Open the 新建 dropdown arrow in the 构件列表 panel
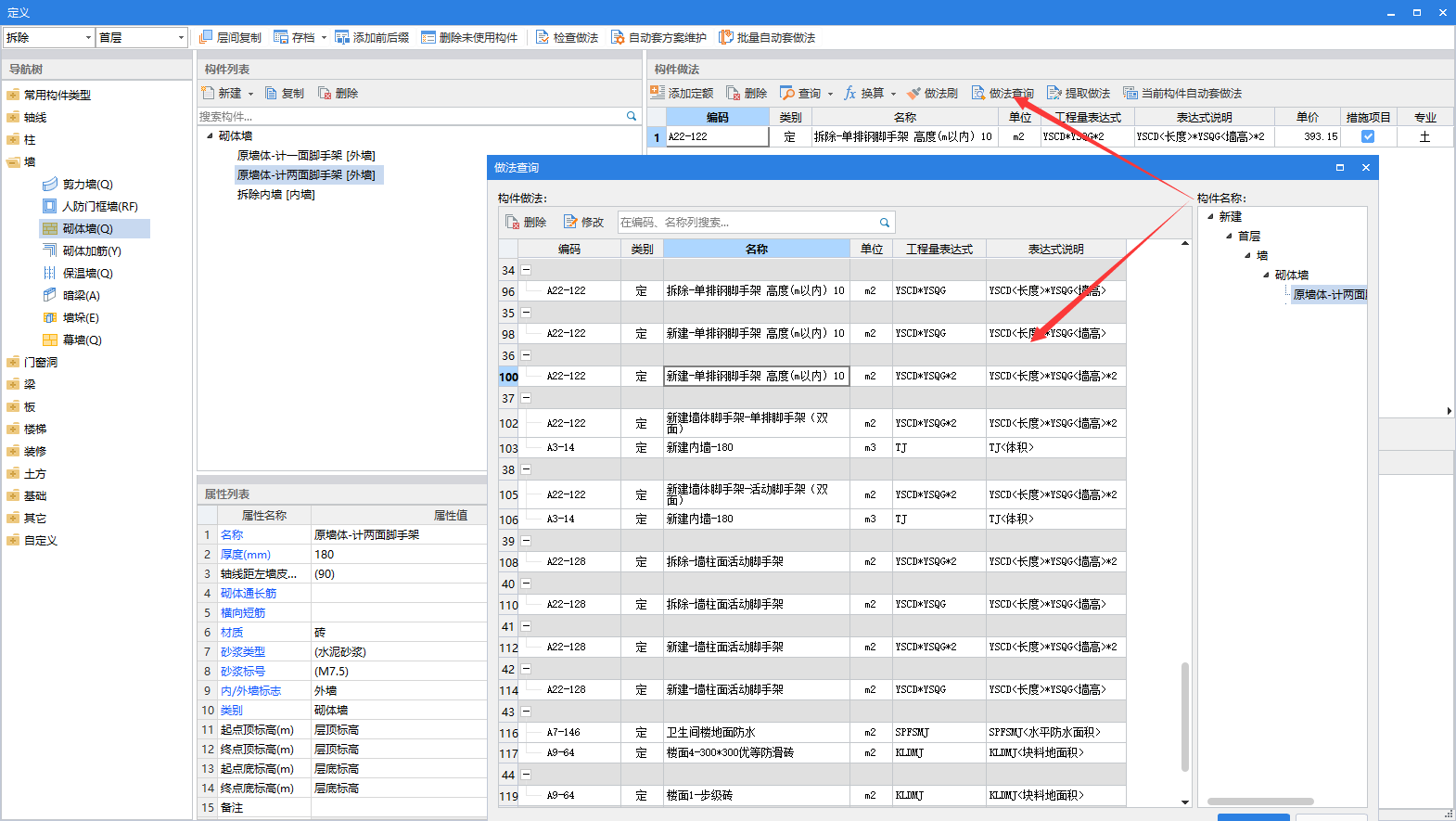 pos(250,94)
